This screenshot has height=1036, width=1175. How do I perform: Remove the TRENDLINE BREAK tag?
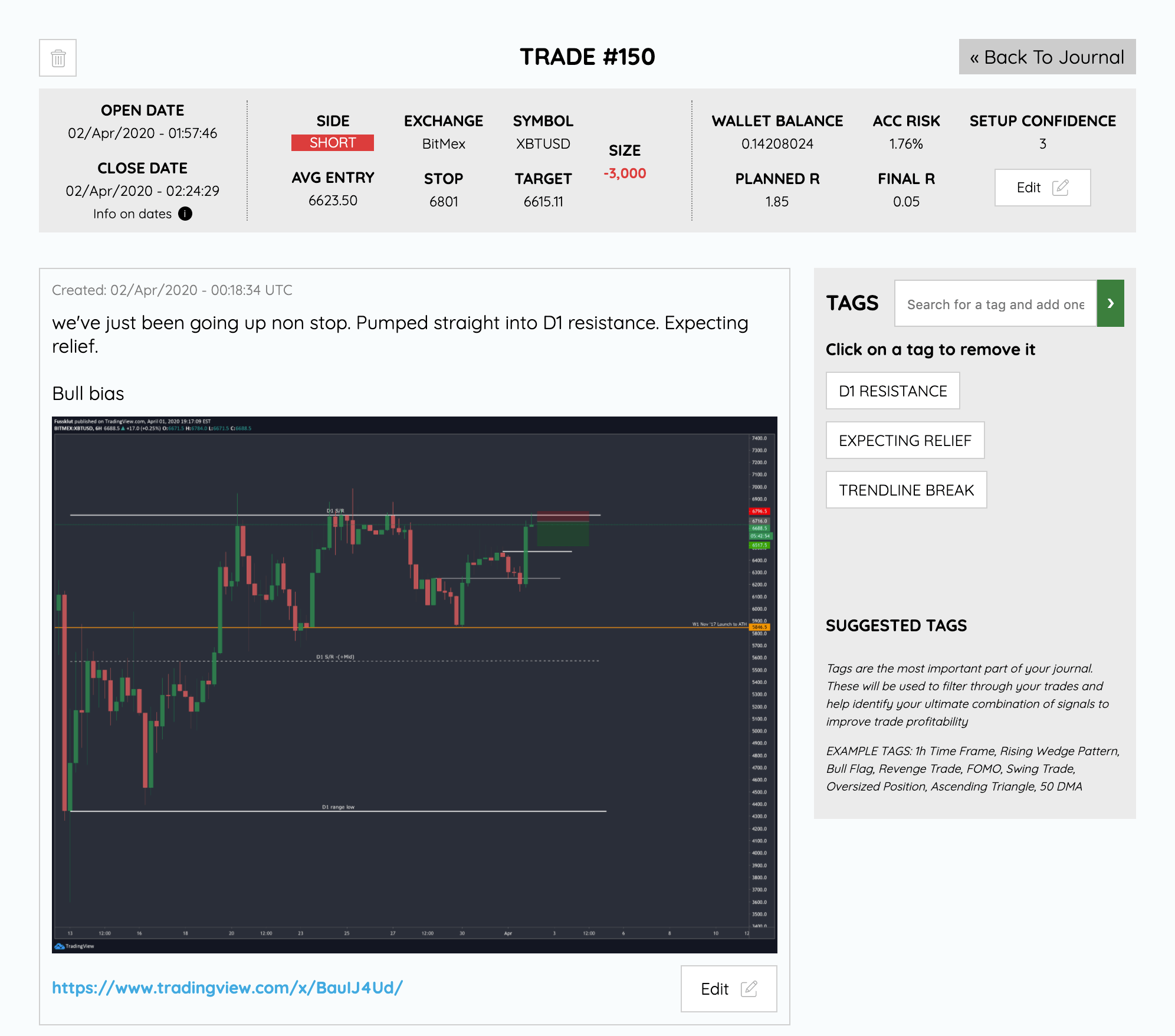point(905,489)
